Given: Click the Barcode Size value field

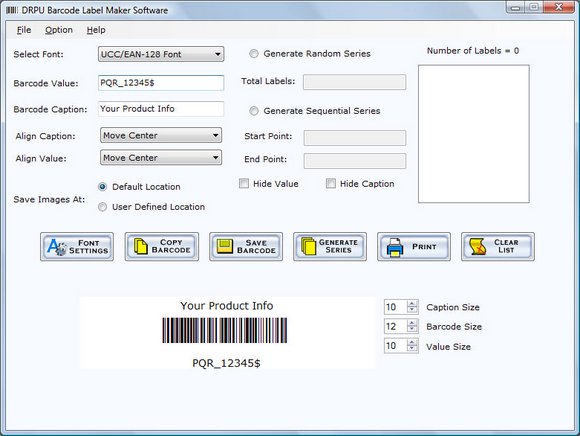Looking at the screenshot, I should coord(395,326).
